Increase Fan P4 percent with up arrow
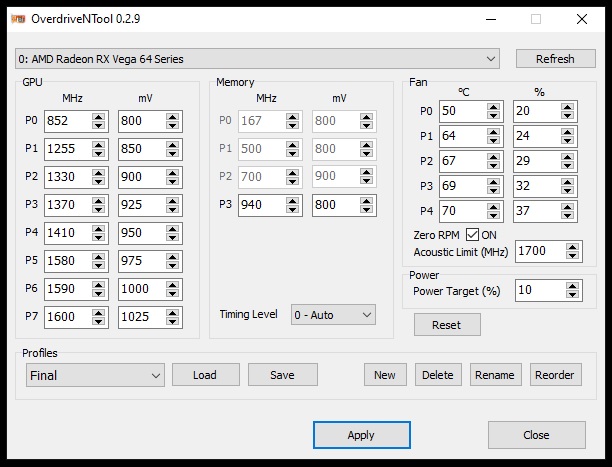Image resolution: width=612 pixels, height=467 pixels. 567,207
